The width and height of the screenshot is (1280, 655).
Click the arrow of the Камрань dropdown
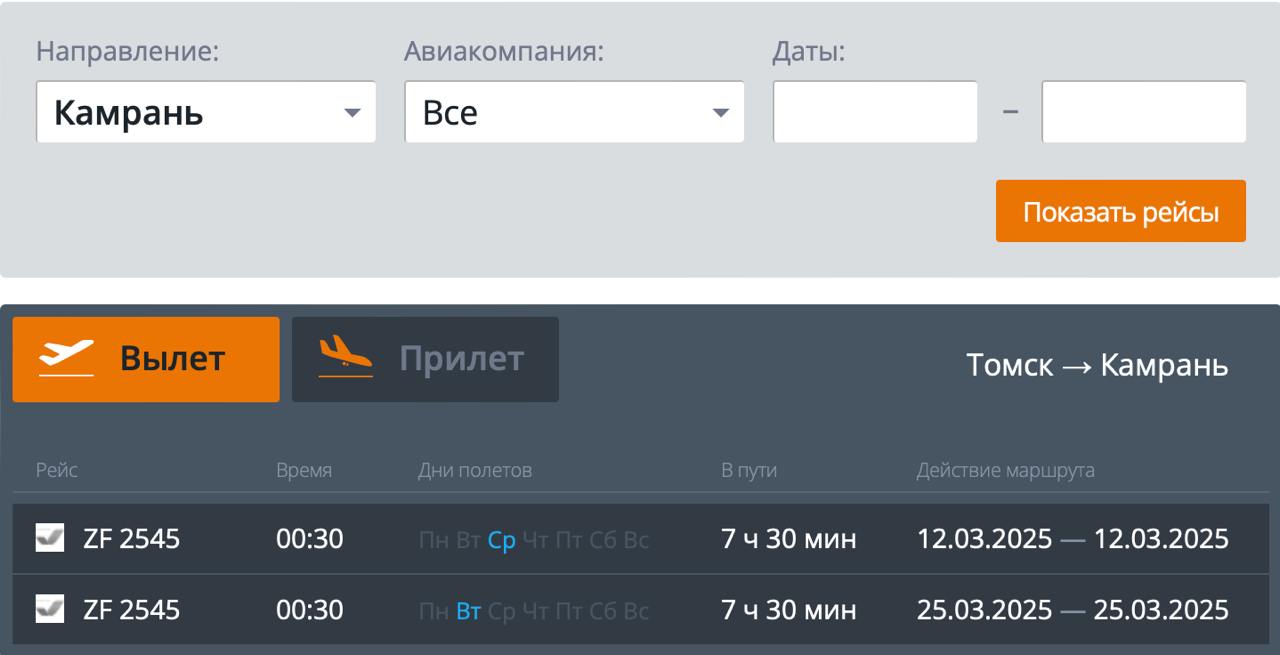(x=351, y=113)
